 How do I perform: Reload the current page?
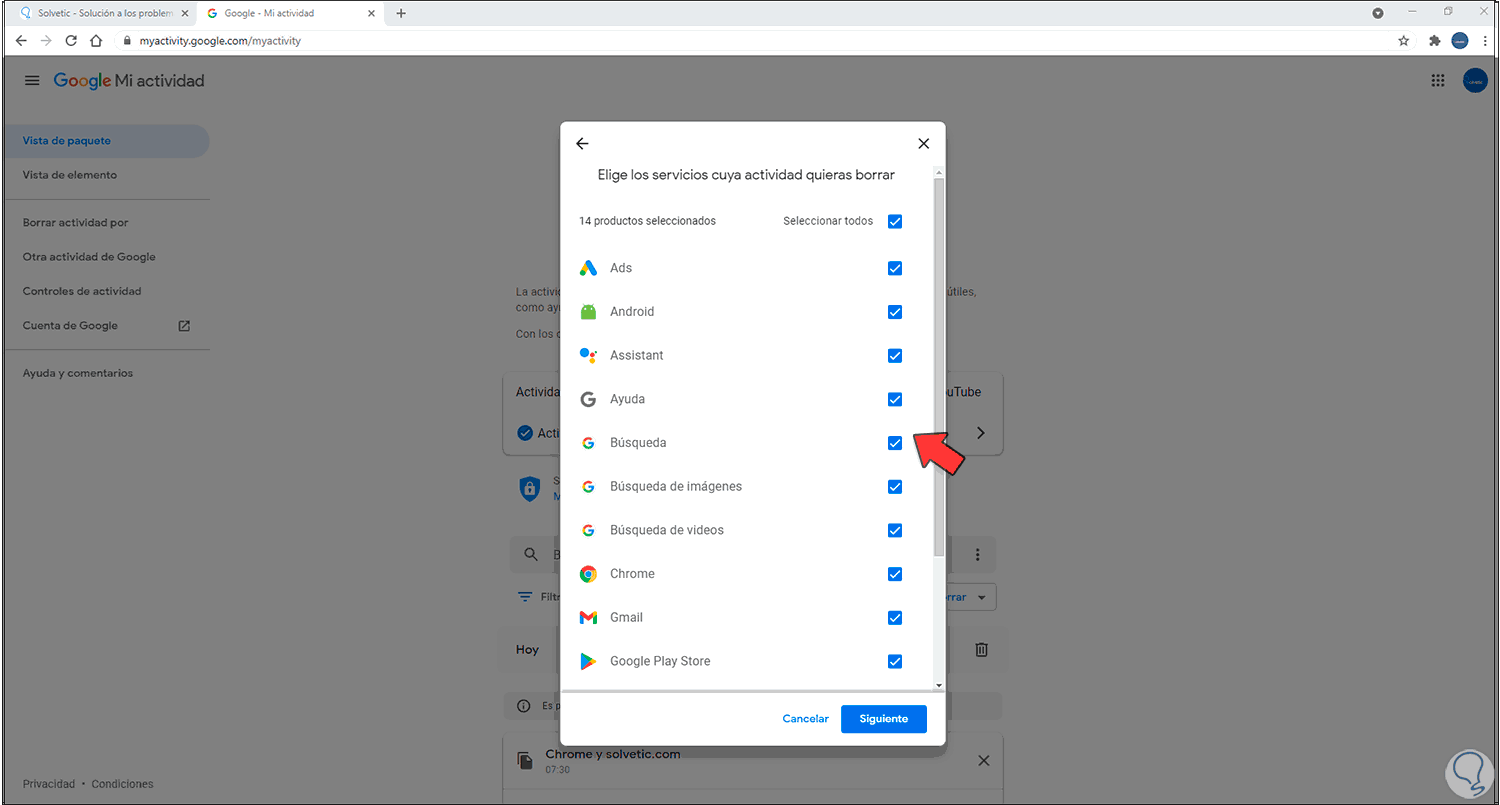pyautogui.click(x=71, y=41)
